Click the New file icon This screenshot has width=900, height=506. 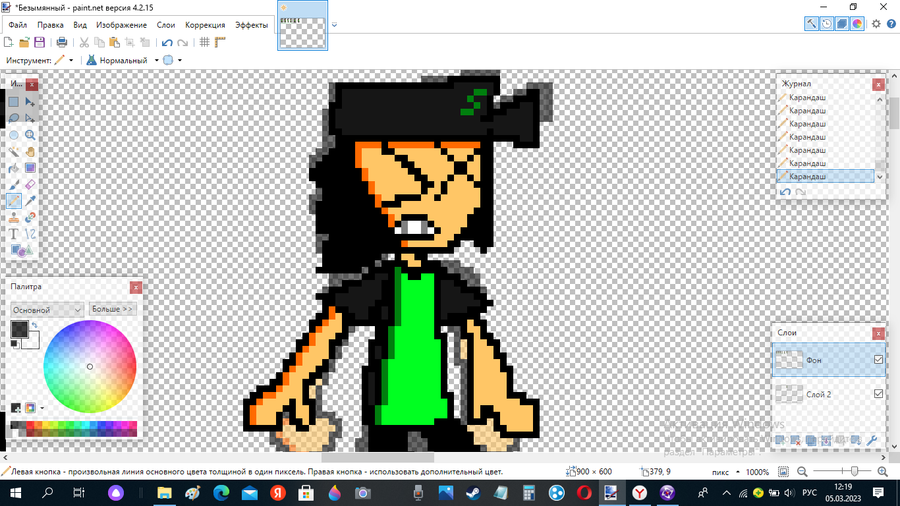(x=9, y=42)
